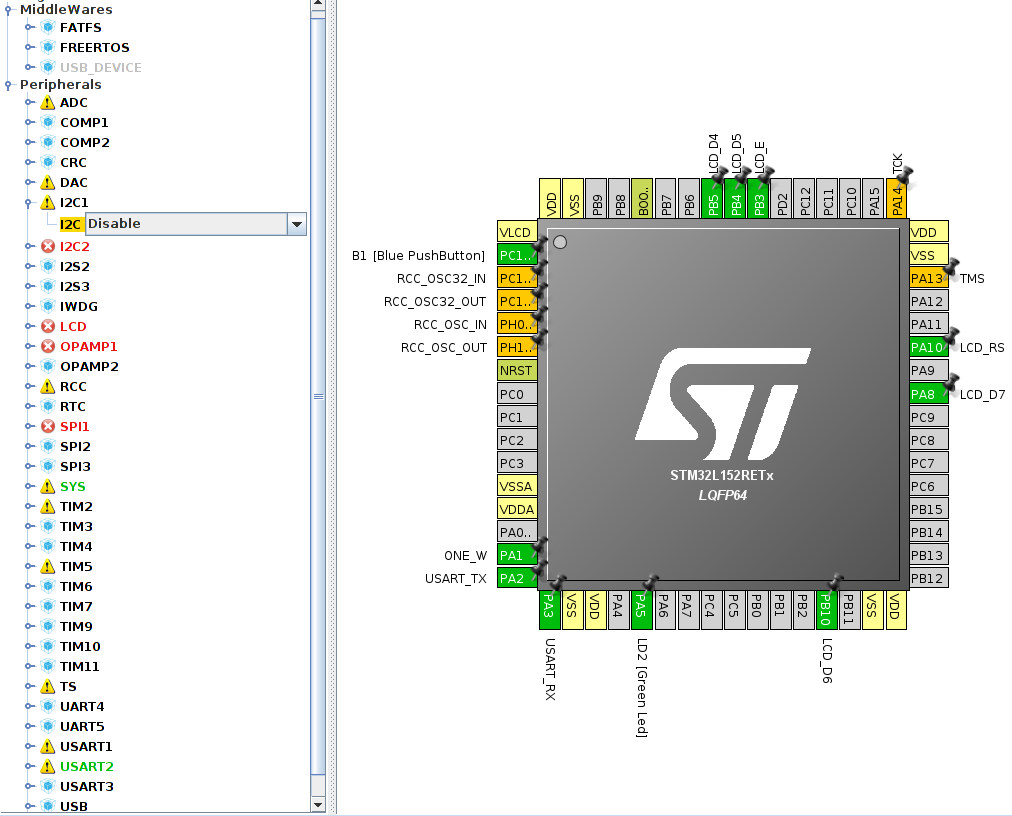The width and height of the screenshot is (1012, 816).
Task: Click the error icon next to SPI1
Action: (x=47, y=427)
